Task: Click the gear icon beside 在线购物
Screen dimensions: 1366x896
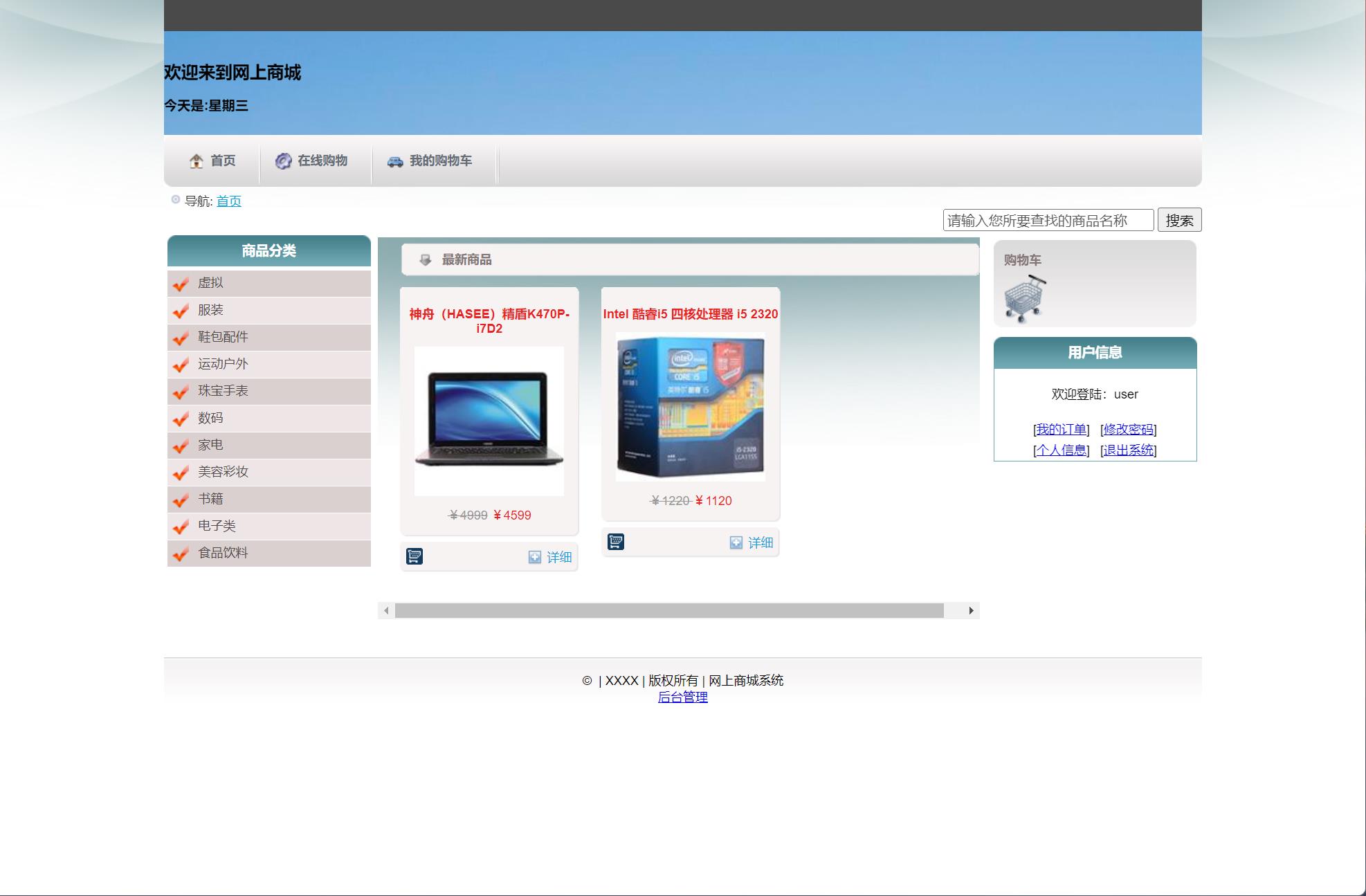Action: coord(283,160)
